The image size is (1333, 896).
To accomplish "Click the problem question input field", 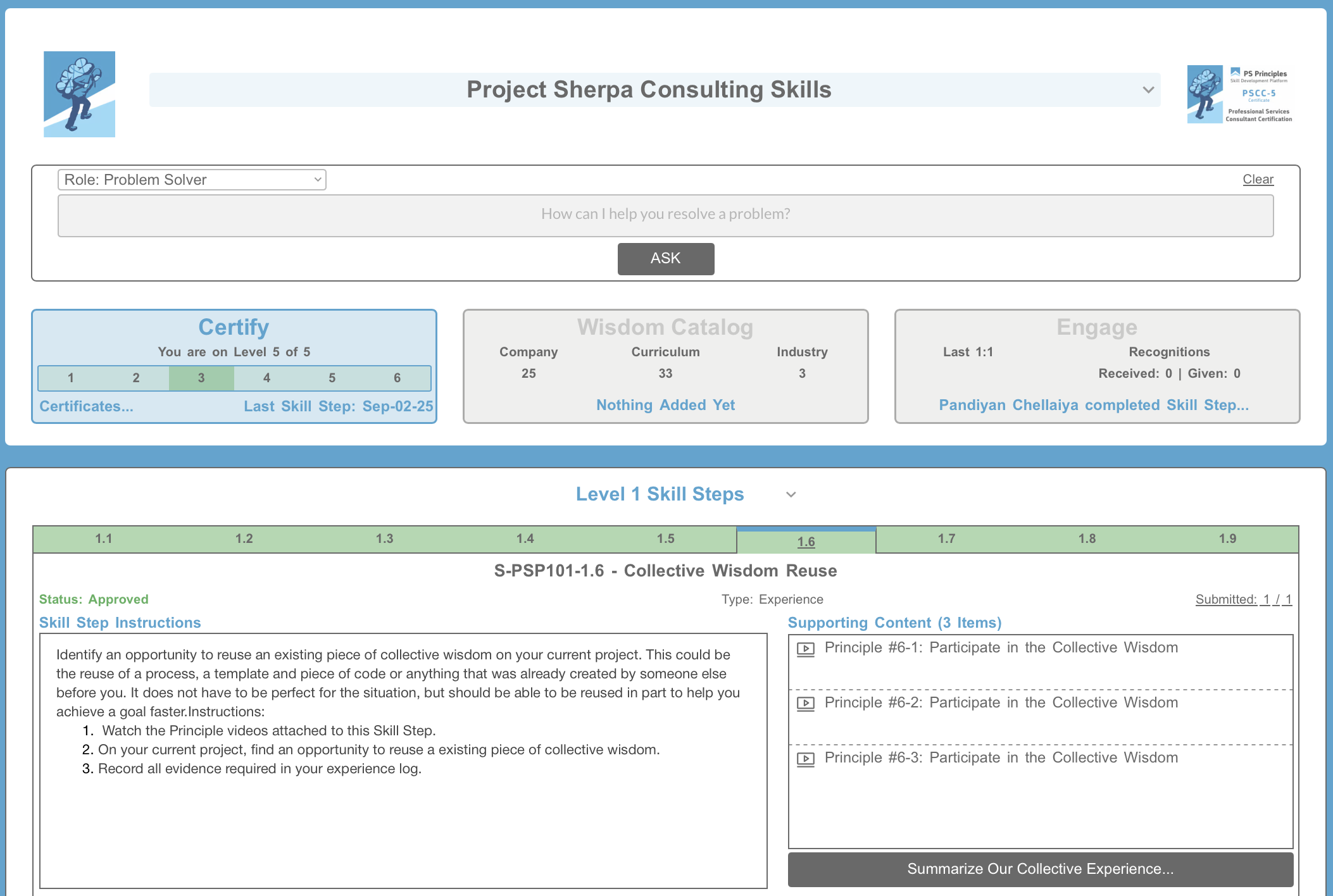I will [x=665, y=215].
